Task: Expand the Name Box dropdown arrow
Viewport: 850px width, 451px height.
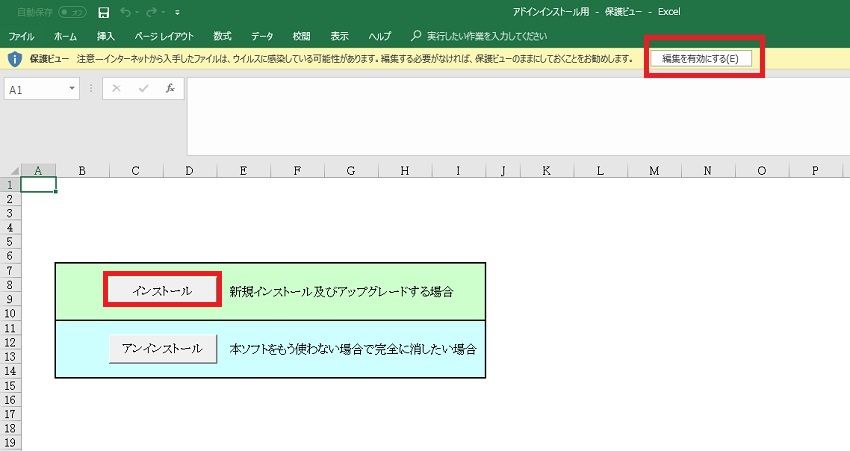Action: pyautogui.click(x=72, y=89)
